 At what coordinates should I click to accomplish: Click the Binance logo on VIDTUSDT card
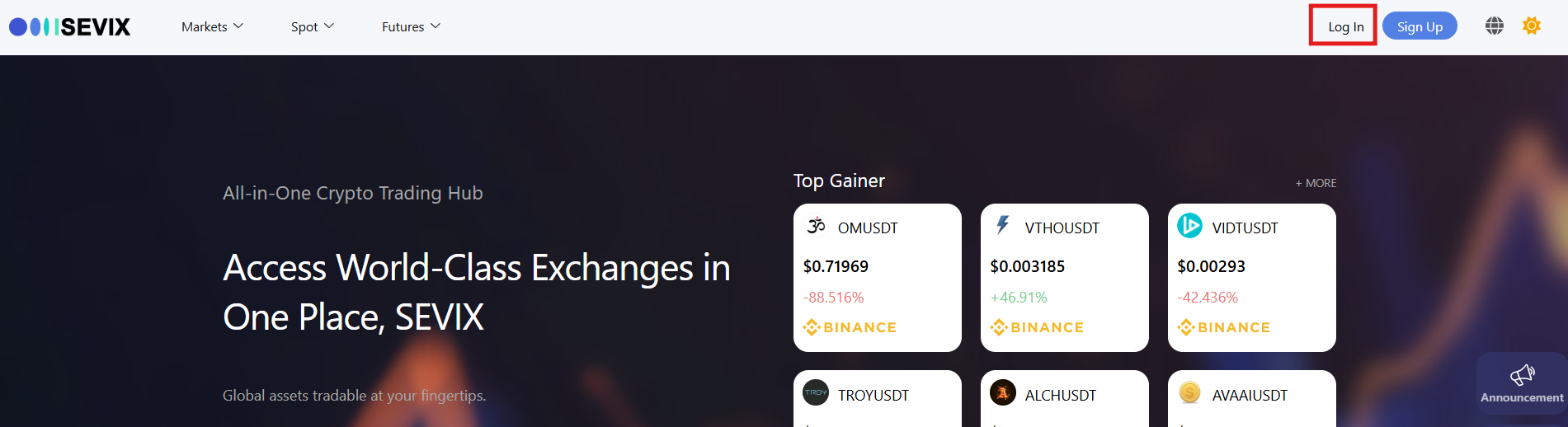1224,327
